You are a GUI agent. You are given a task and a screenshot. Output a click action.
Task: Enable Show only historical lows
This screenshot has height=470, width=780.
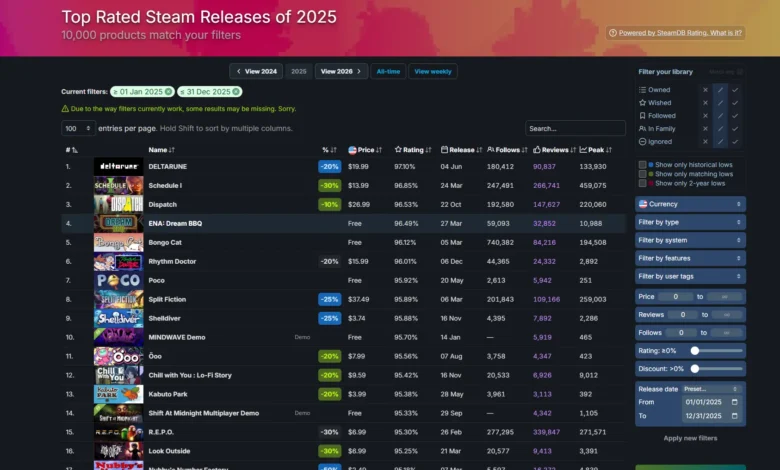pos(642,165)
